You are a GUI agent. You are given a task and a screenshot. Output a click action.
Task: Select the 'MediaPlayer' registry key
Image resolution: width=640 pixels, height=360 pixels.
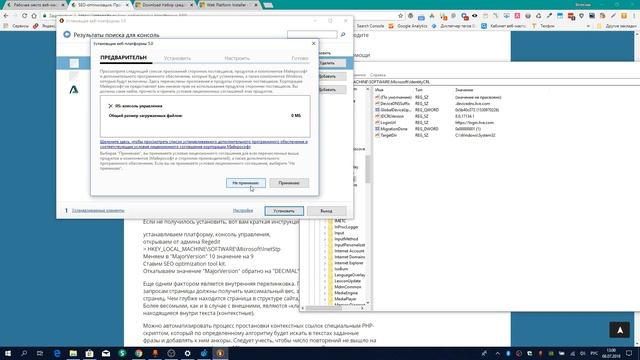[345, 299]
